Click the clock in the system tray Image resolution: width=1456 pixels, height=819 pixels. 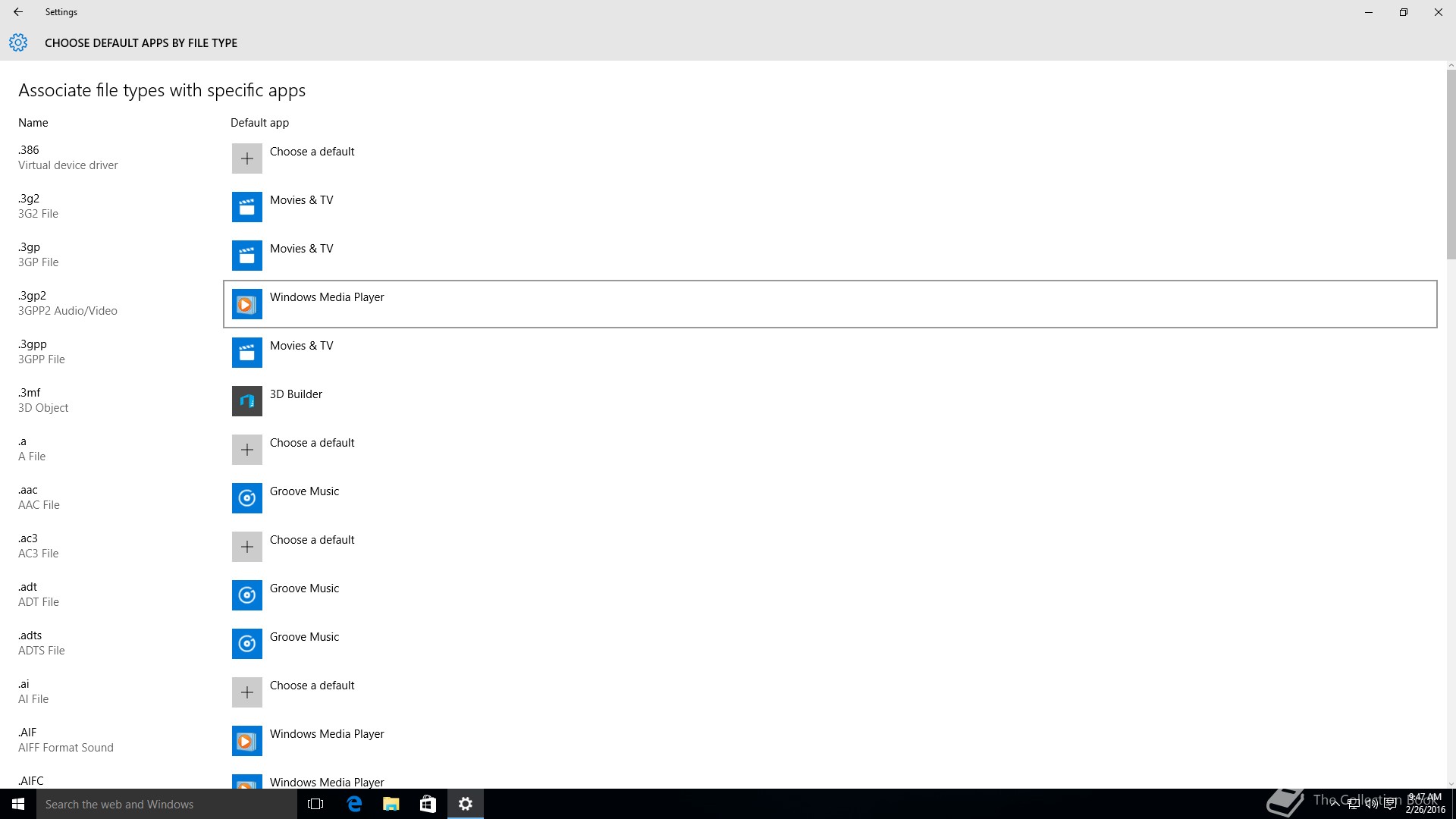click(x=1425, y=804)
